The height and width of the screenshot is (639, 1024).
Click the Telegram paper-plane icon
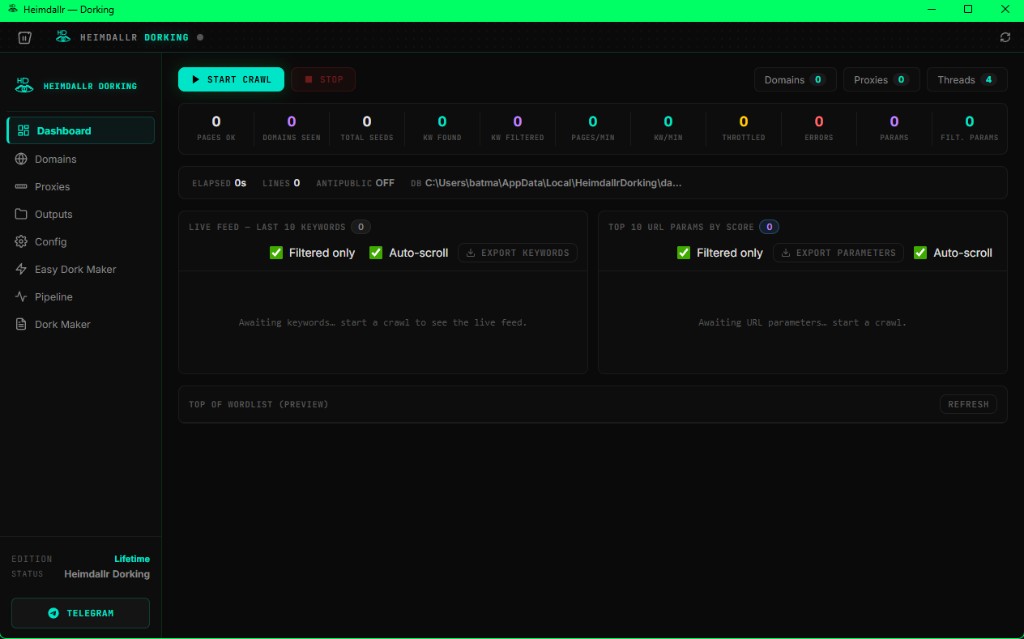coord(54,613)
